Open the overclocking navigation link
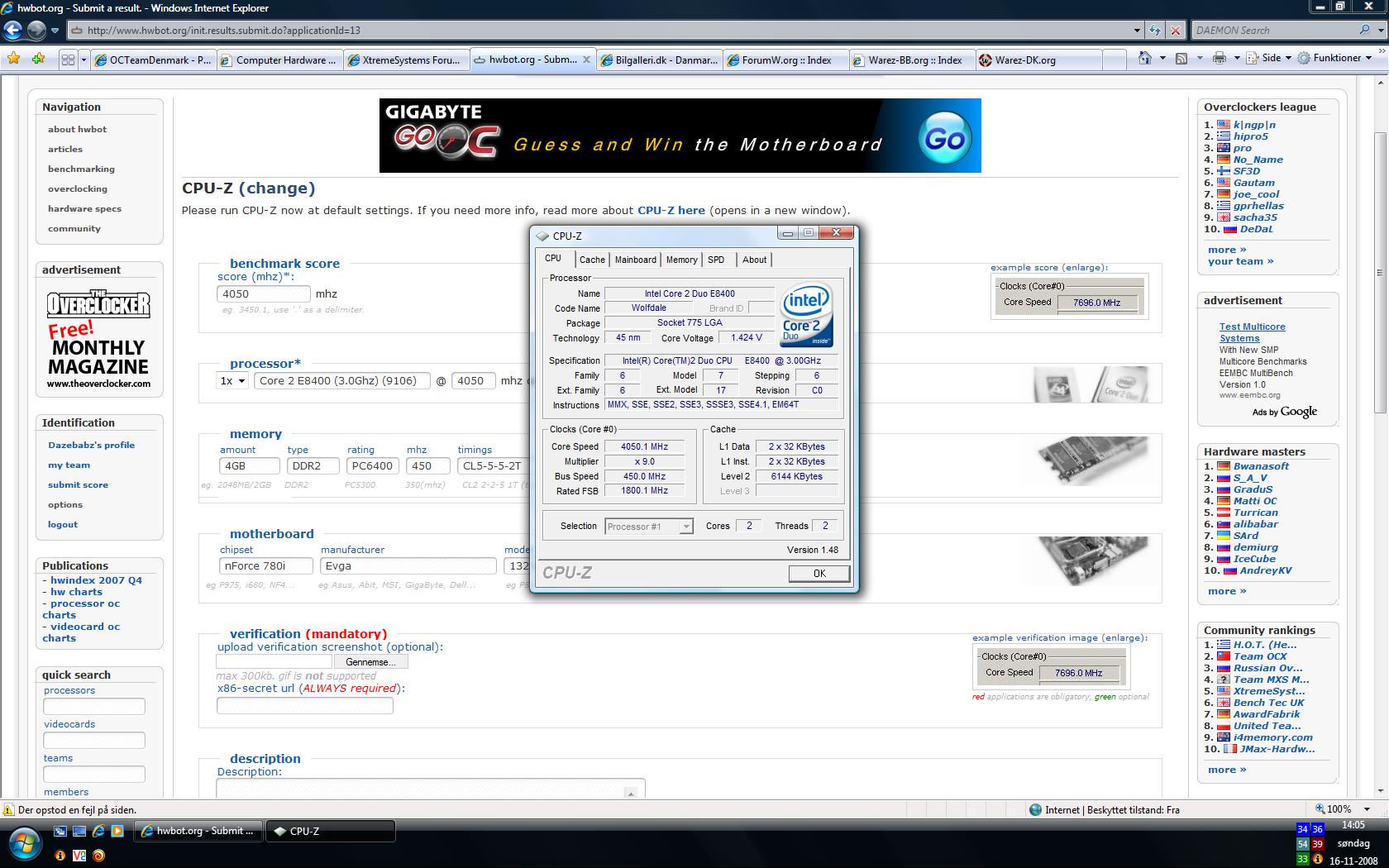 [x=78, y=188]
